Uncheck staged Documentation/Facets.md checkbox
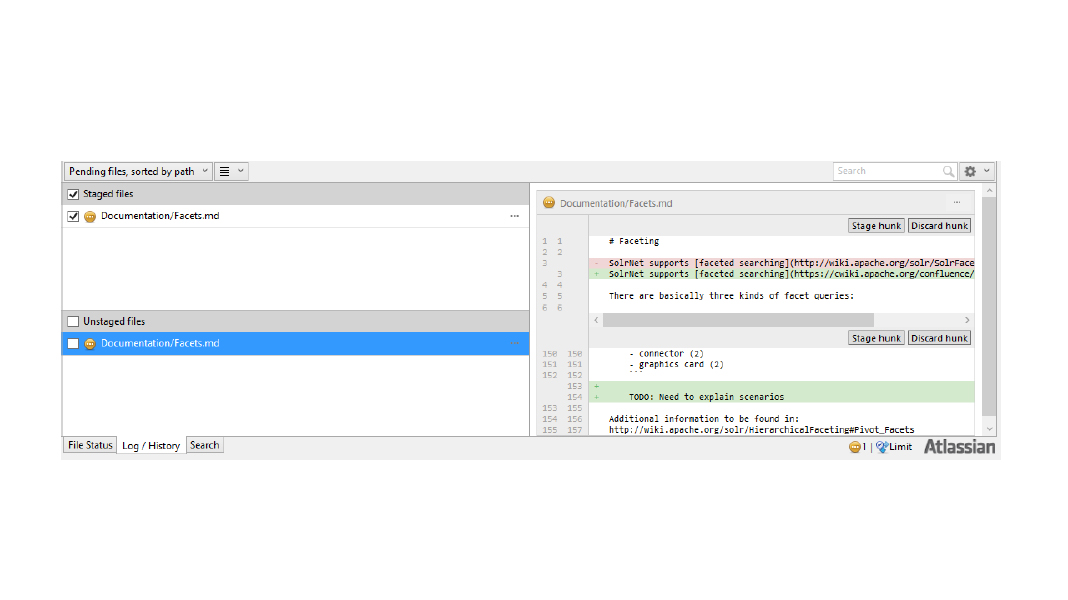 coord(73,216)
